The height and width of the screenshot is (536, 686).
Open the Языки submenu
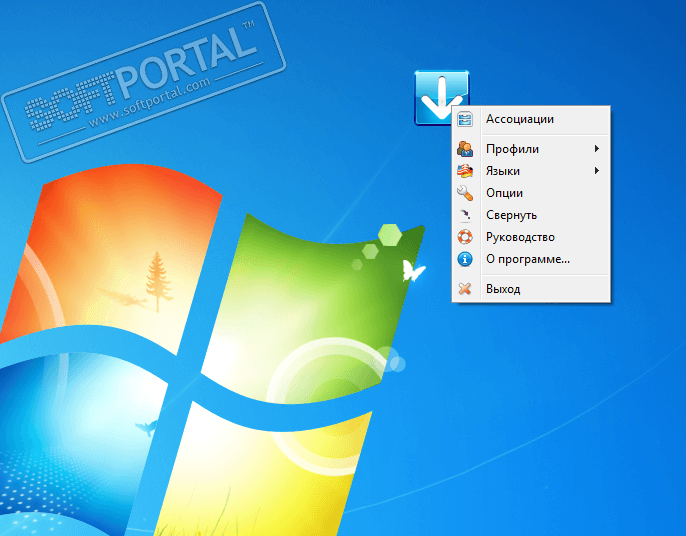pos(531,171)
